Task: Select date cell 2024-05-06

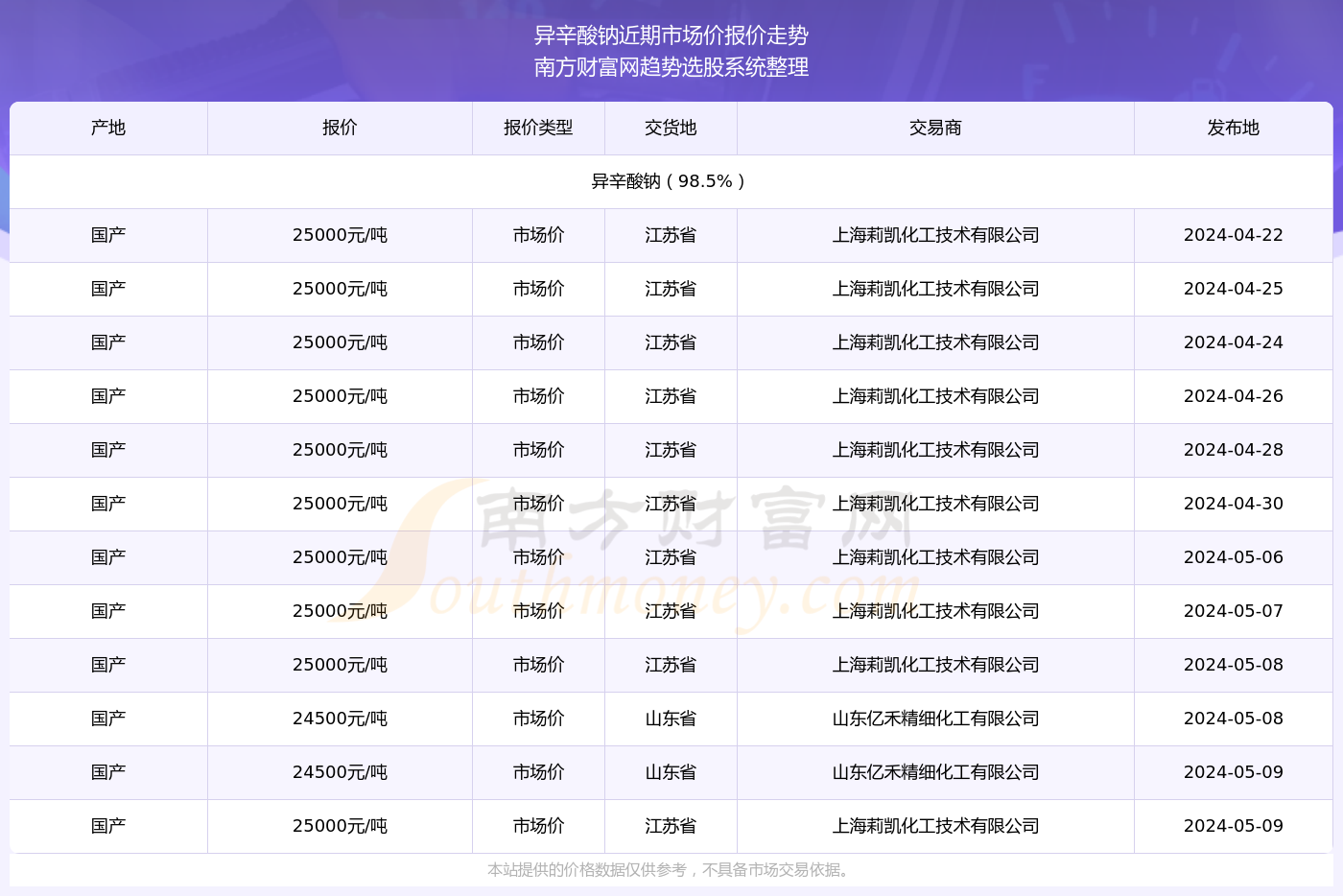Action: [1234, 557]
